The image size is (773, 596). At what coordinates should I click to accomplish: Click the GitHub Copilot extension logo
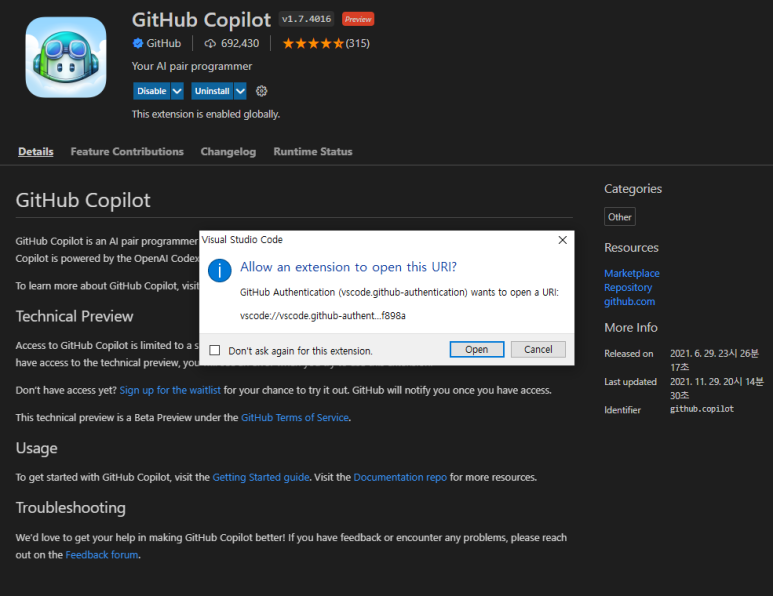[66, 57]
